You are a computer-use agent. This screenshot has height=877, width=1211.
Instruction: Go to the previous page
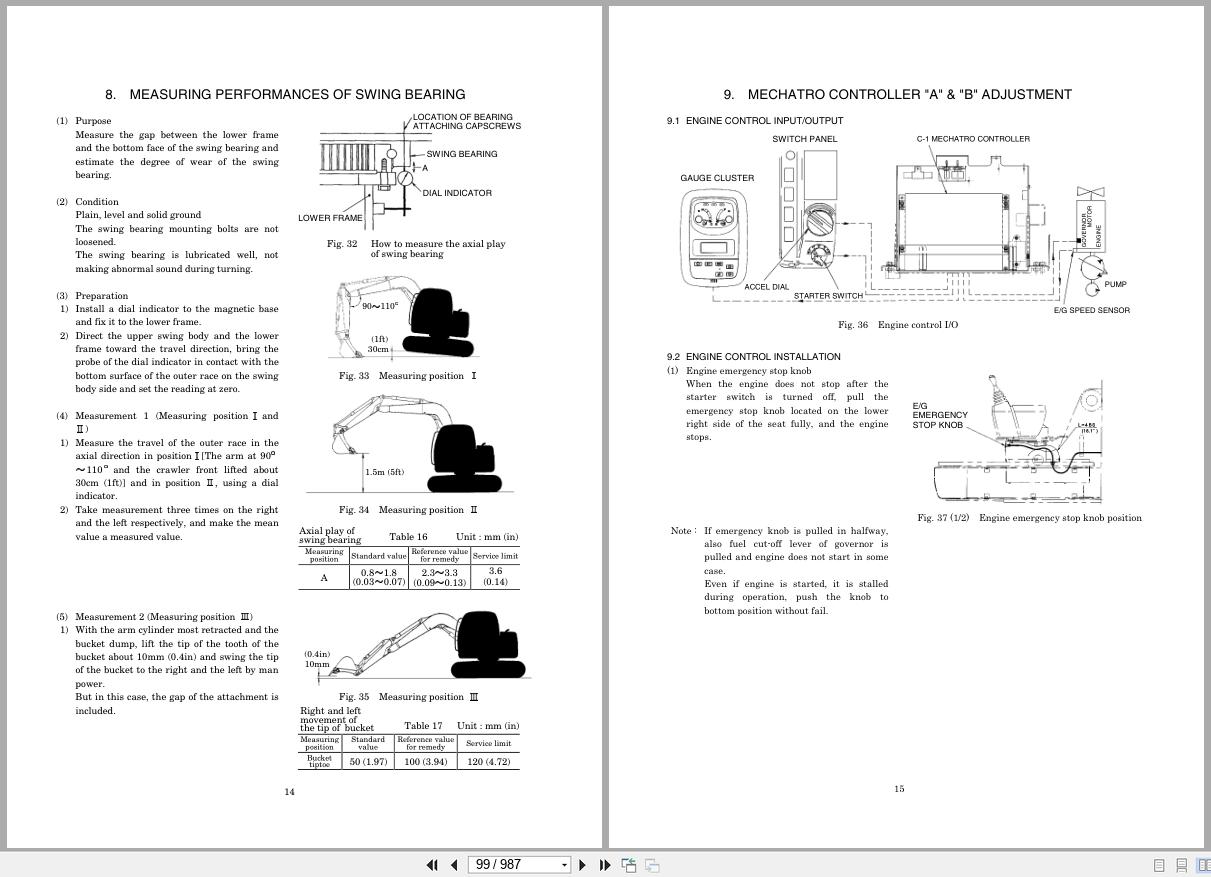(454, 865)
